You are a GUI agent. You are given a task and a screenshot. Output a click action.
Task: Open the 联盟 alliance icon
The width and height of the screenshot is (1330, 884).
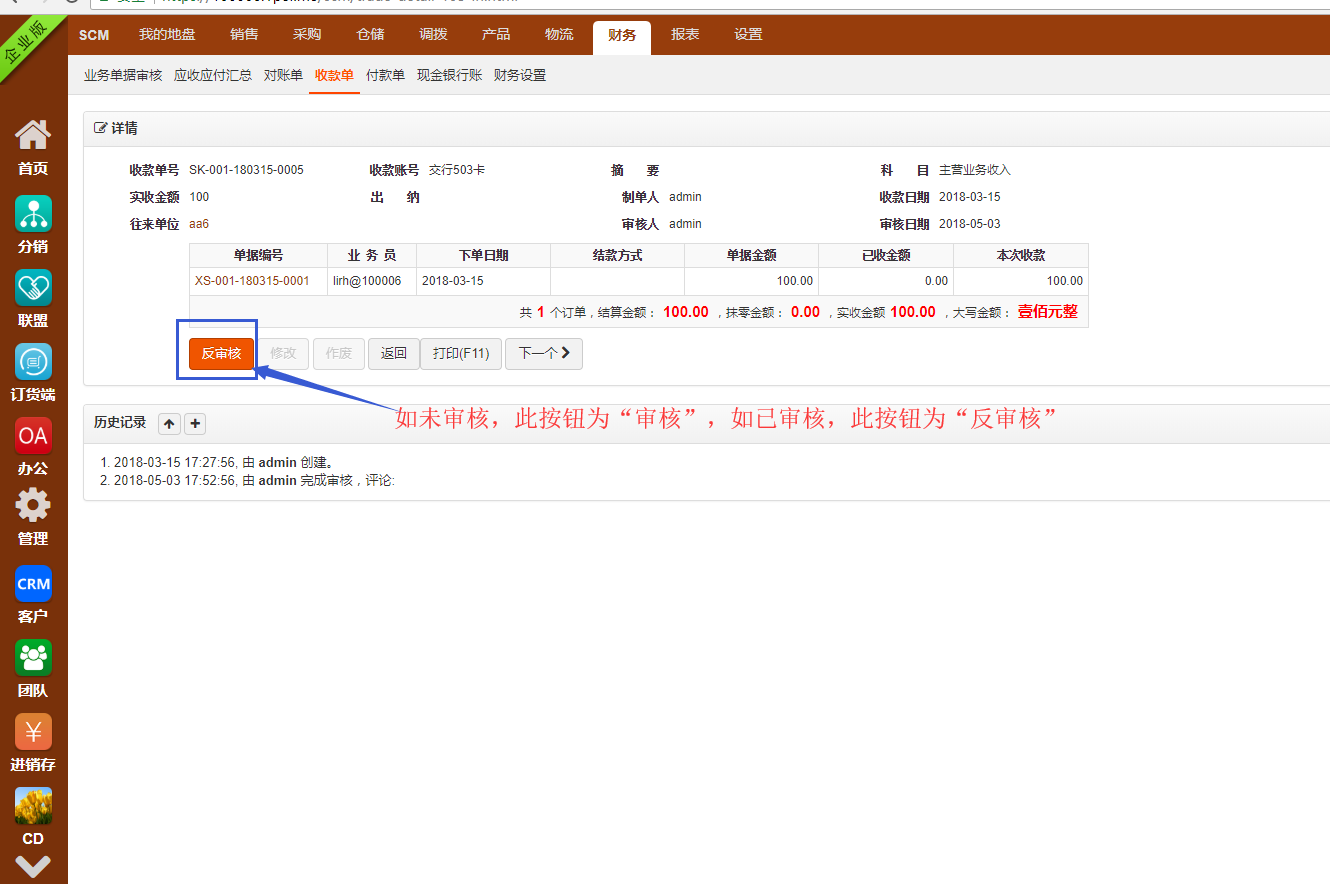(33, 288)
